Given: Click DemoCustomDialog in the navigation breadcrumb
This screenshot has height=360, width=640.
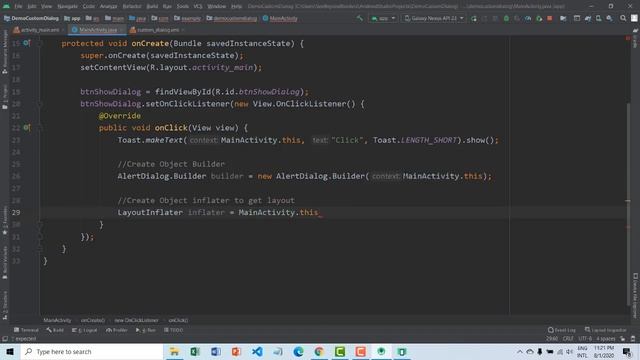Looking at the screenshot, I should pos(31,18).
